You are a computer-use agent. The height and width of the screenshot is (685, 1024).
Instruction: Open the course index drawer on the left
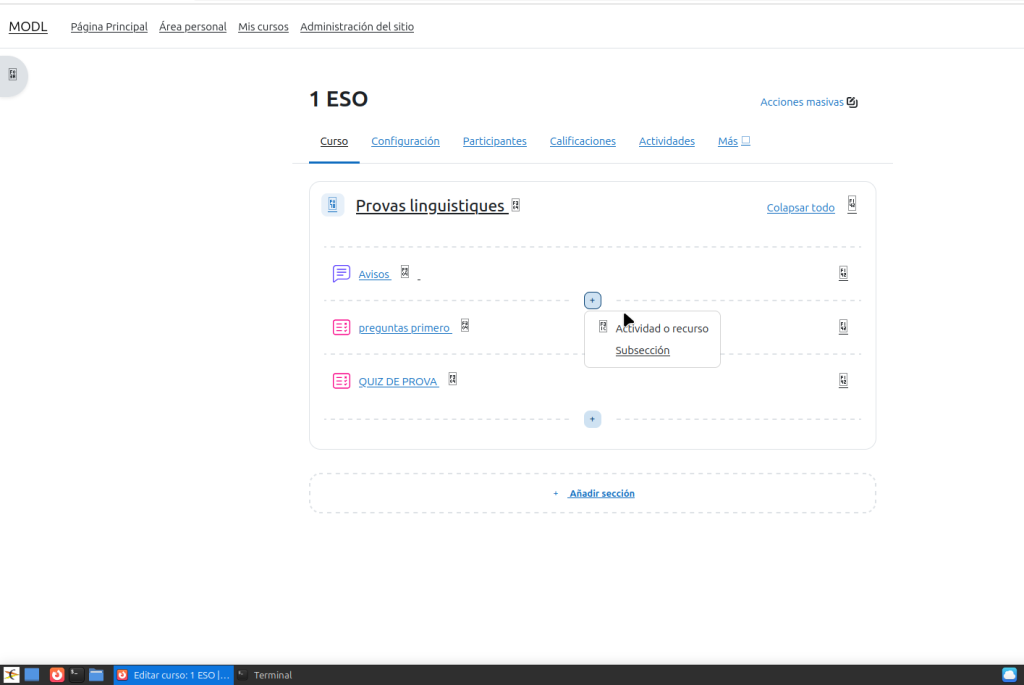12,75
